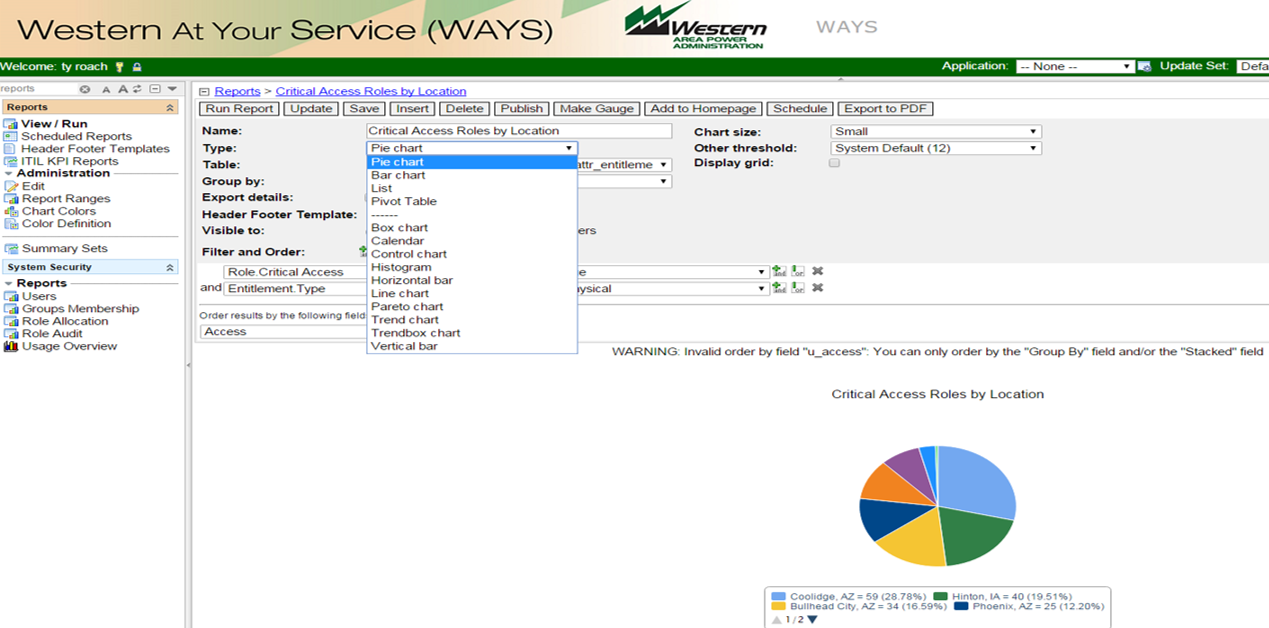Go to next legend page with down arrow

[x=812, y=619]
